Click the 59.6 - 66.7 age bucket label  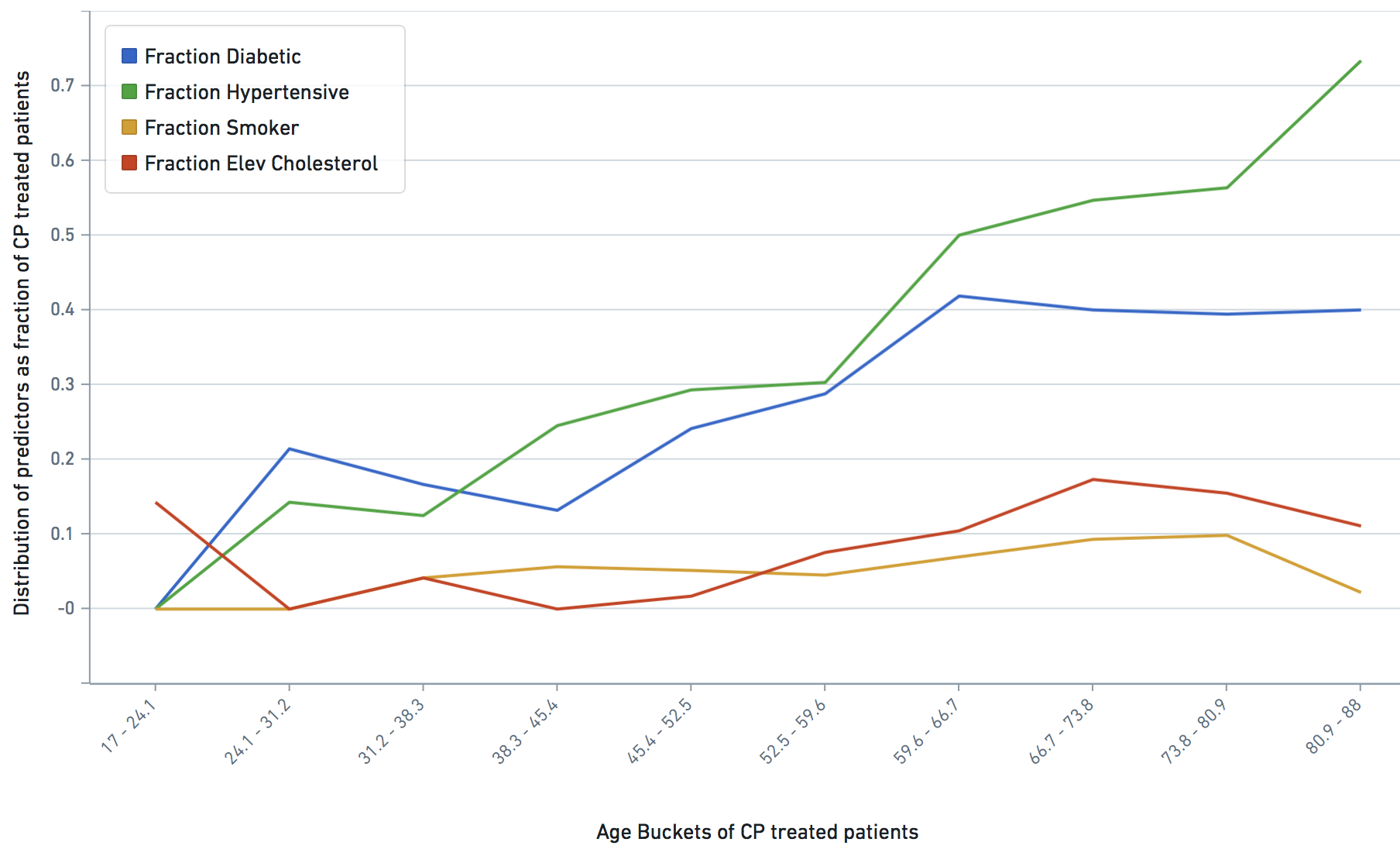928,731
